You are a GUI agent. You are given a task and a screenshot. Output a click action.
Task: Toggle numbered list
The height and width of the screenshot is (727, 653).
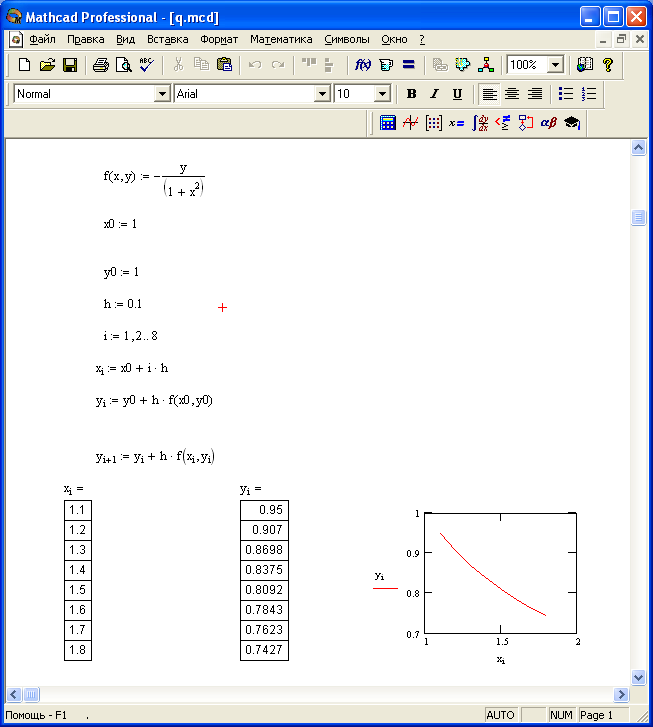[589, 94]
